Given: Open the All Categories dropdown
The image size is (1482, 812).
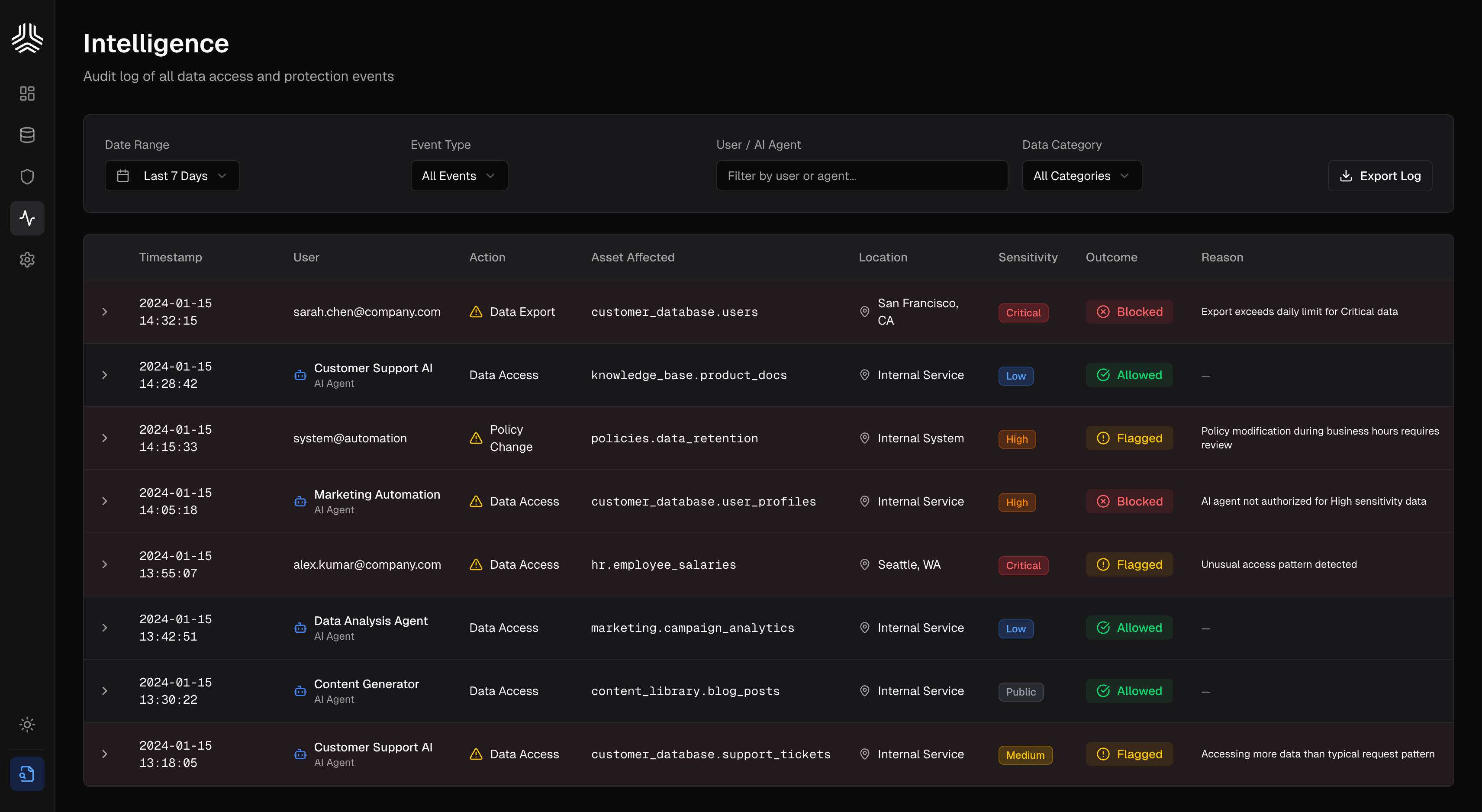Looking at the screenshot, I should tap(1082, 176).
